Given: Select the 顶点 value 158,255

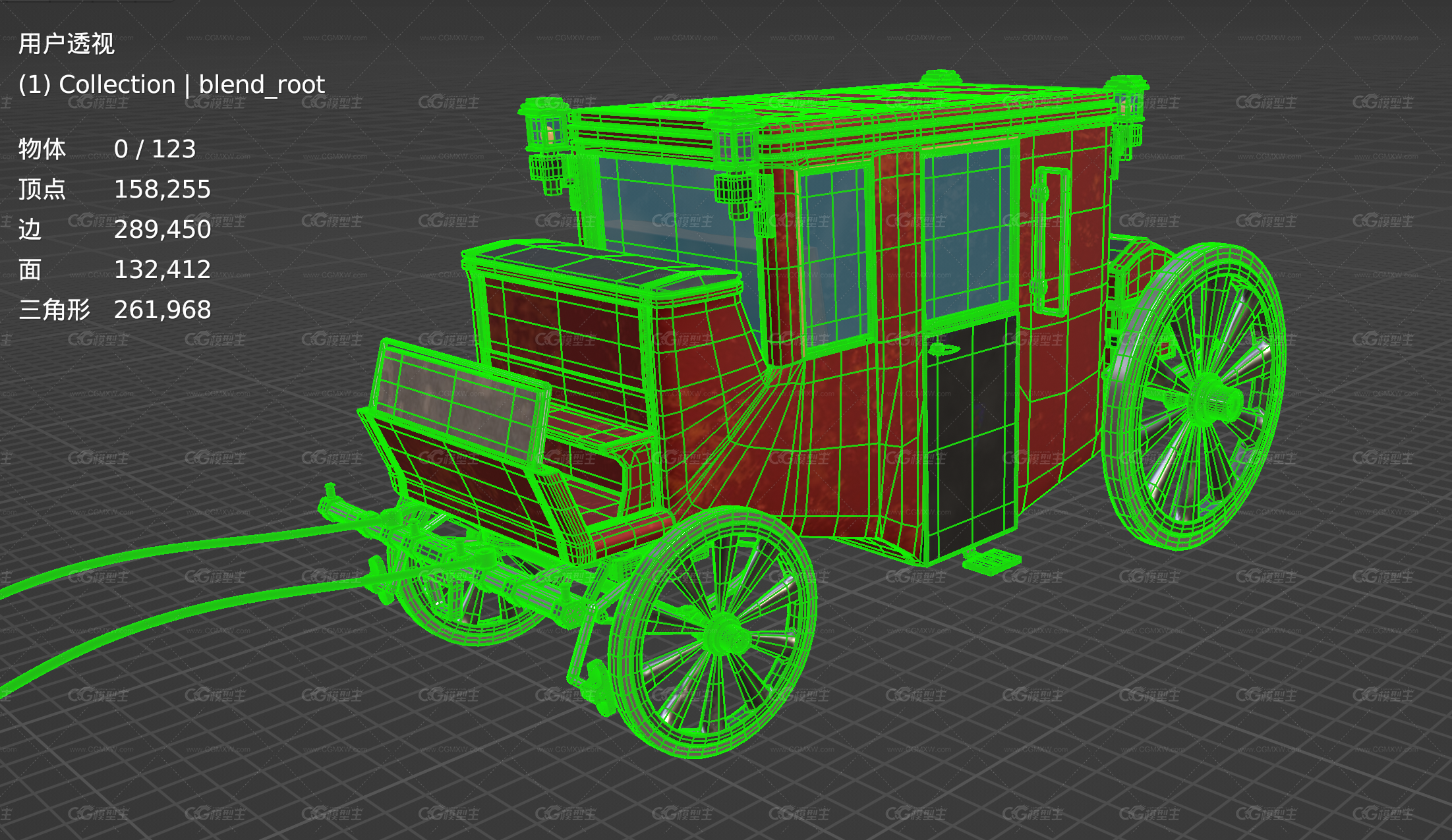Looking at the screenshot, I should coord(162,189).
